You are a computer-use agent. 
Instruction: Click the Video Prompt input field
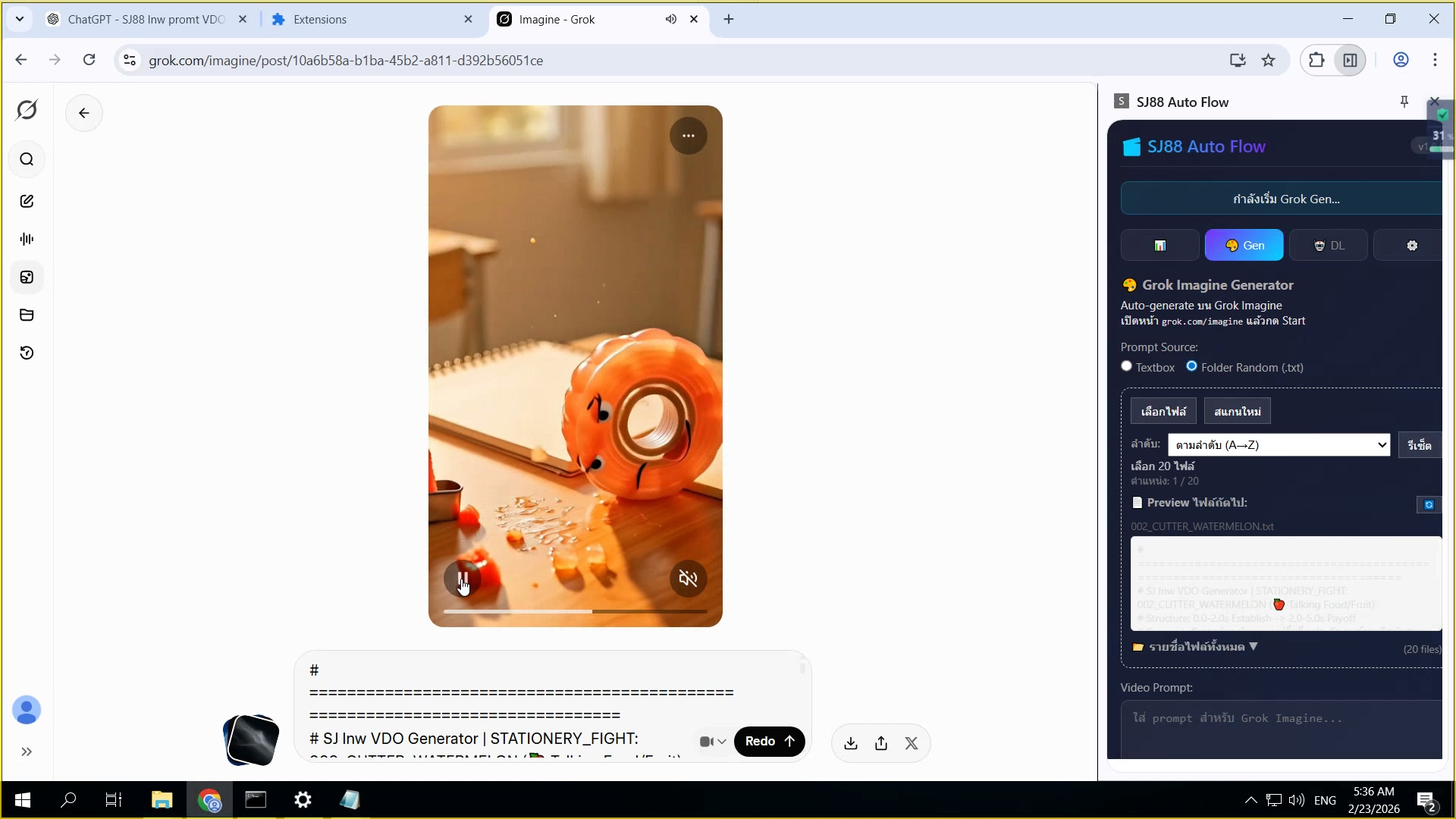click(x=1280, y=728)
